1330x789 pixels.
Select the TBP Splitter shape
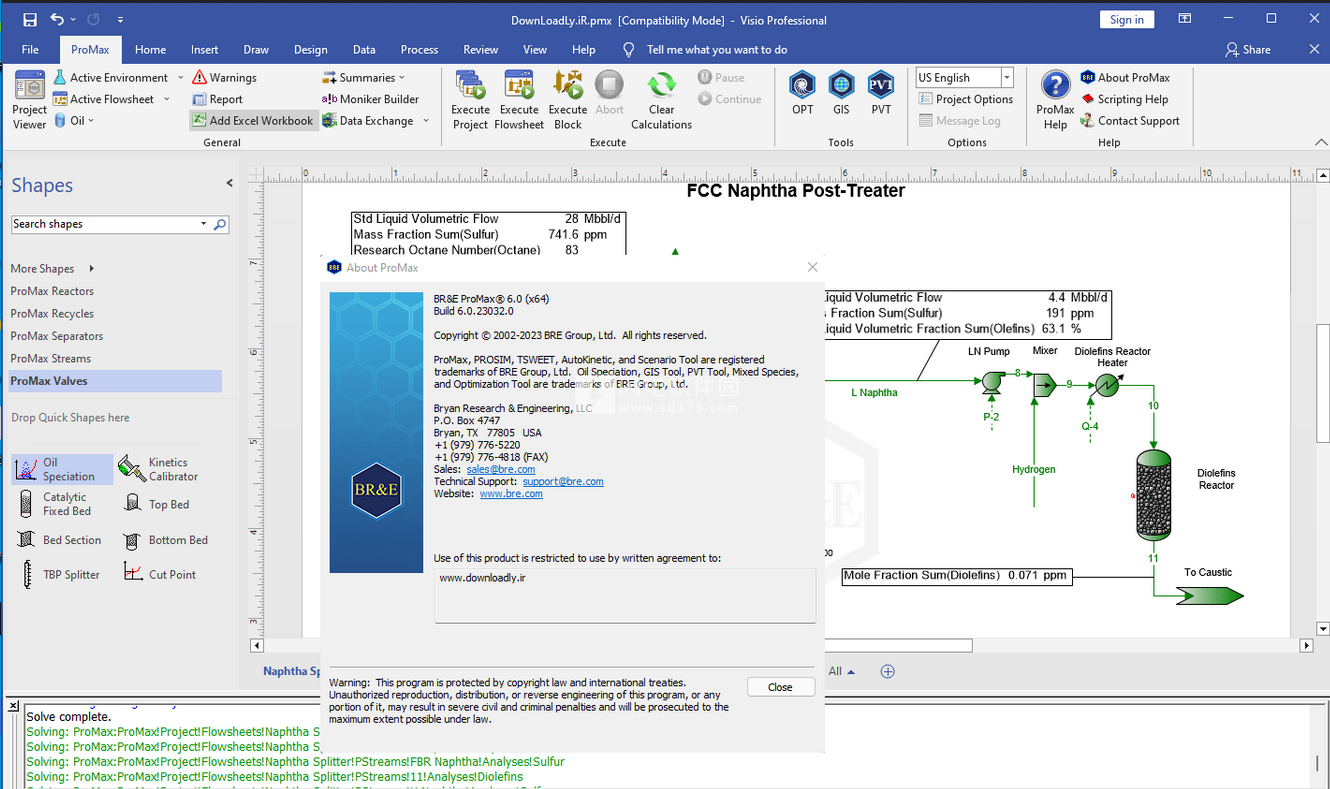click(x=60, y=574)
